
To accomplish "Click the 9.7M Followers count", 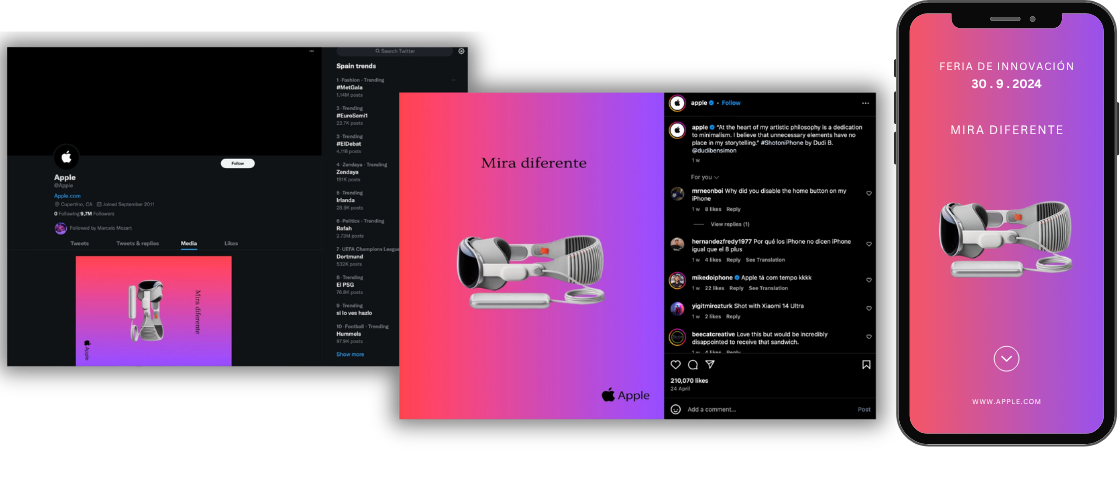I will click(96, 213).
